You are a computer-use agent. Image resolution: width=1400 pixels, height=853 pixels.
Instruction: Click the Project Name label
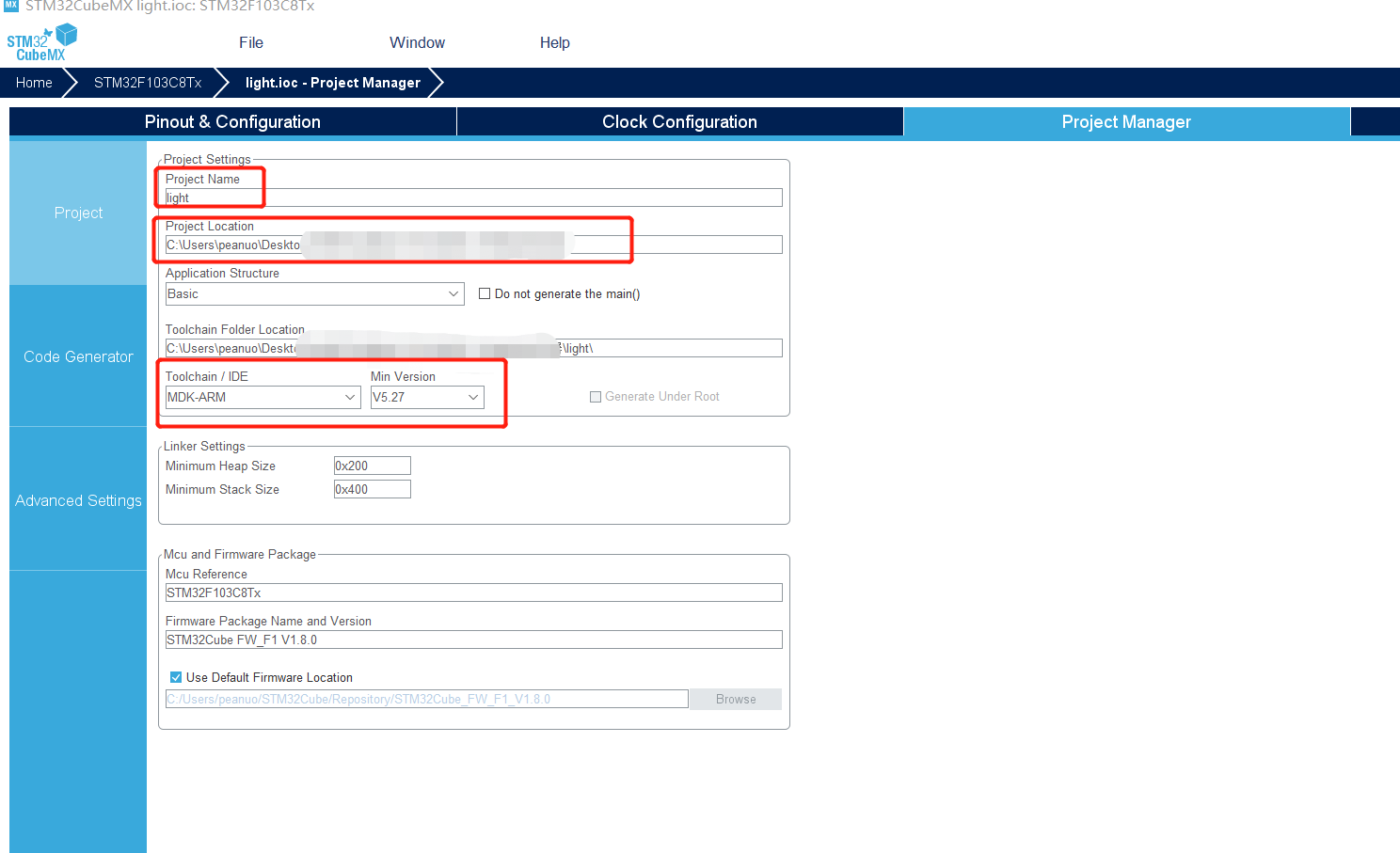click(x=202, y=179)
